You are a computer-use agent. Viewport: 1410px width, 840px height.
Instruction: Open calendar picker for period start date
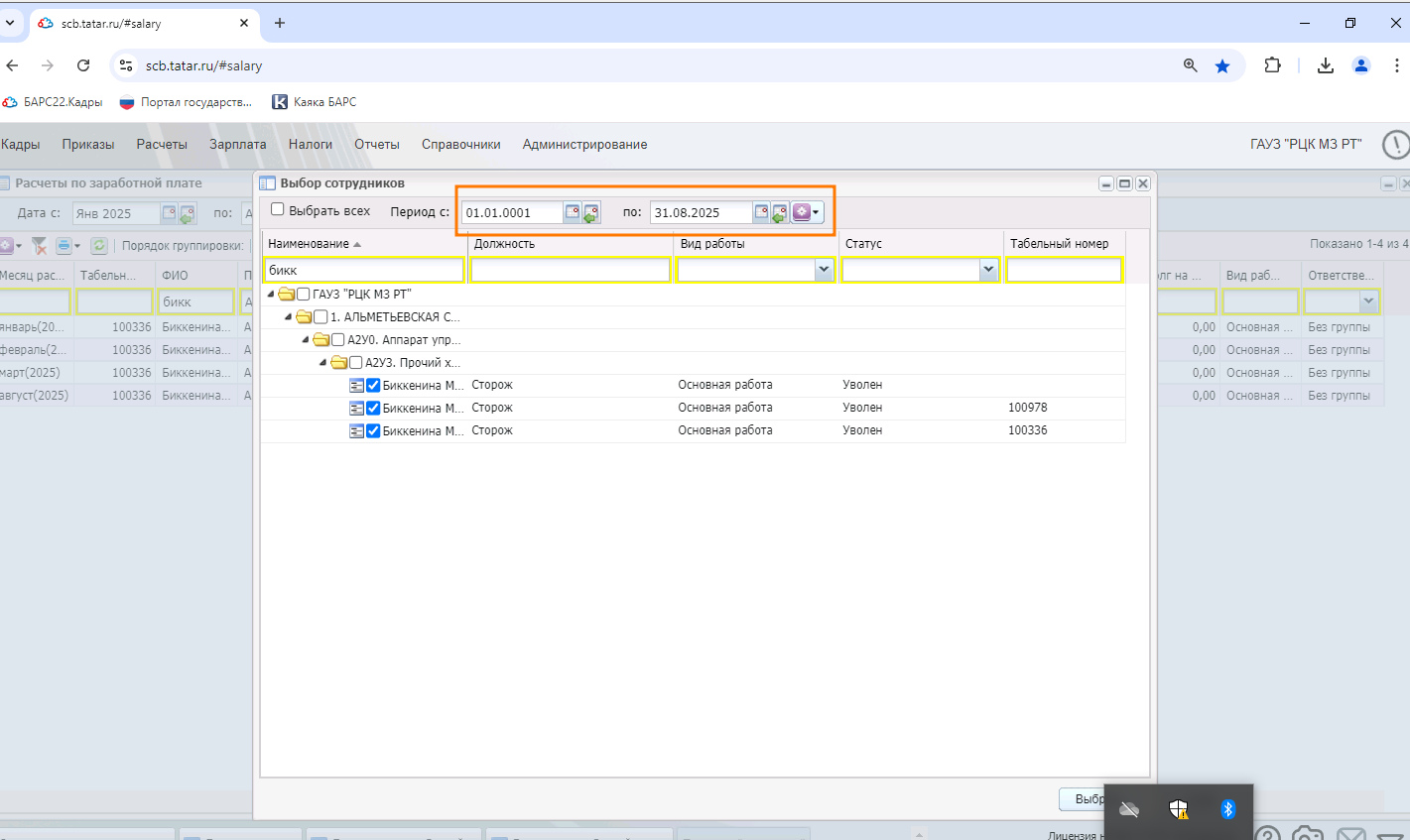click(x=573, y=212)
